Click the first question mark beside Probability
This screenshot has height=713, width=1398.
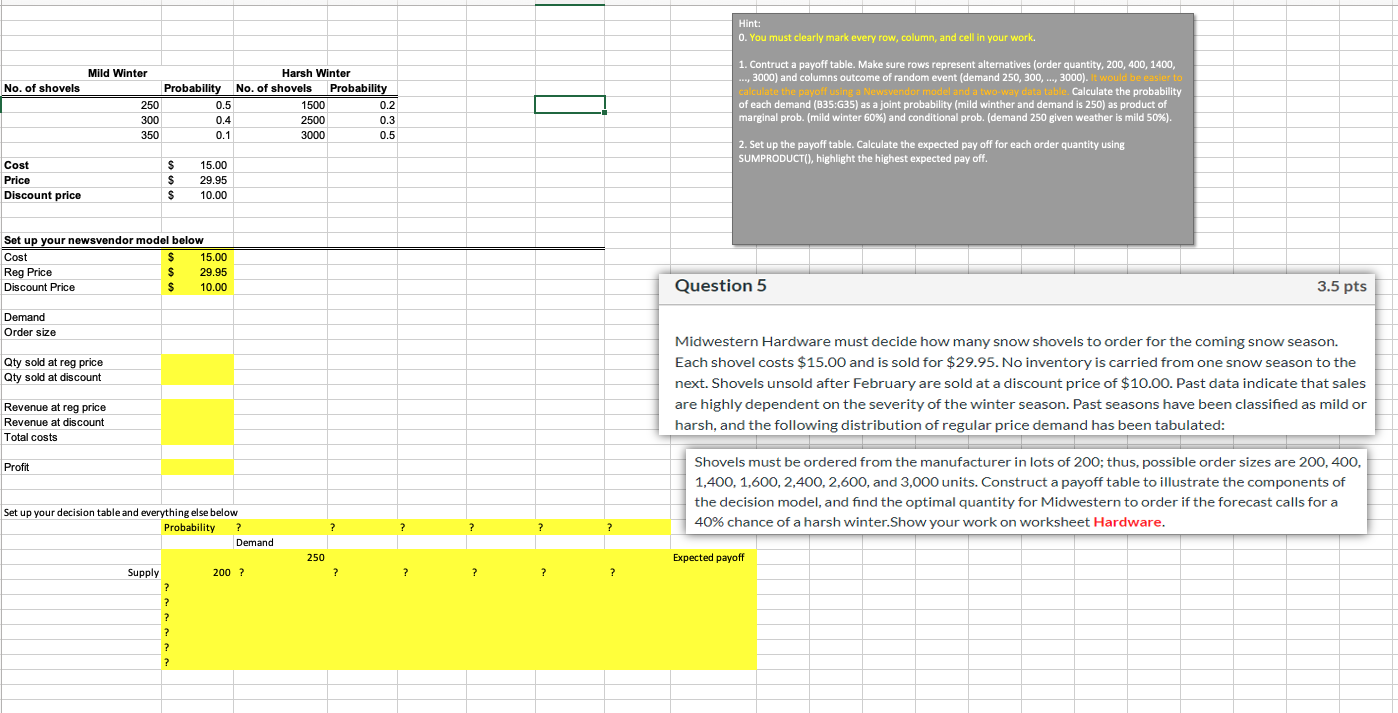pyautogui.click(x=239, y=527)
